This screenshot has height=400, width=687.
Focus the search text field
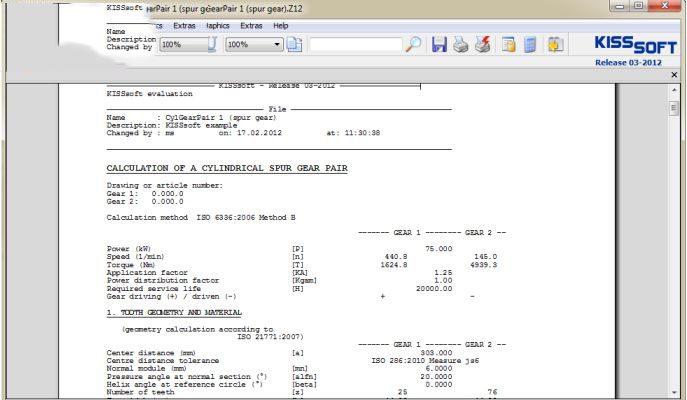(356, 44)
